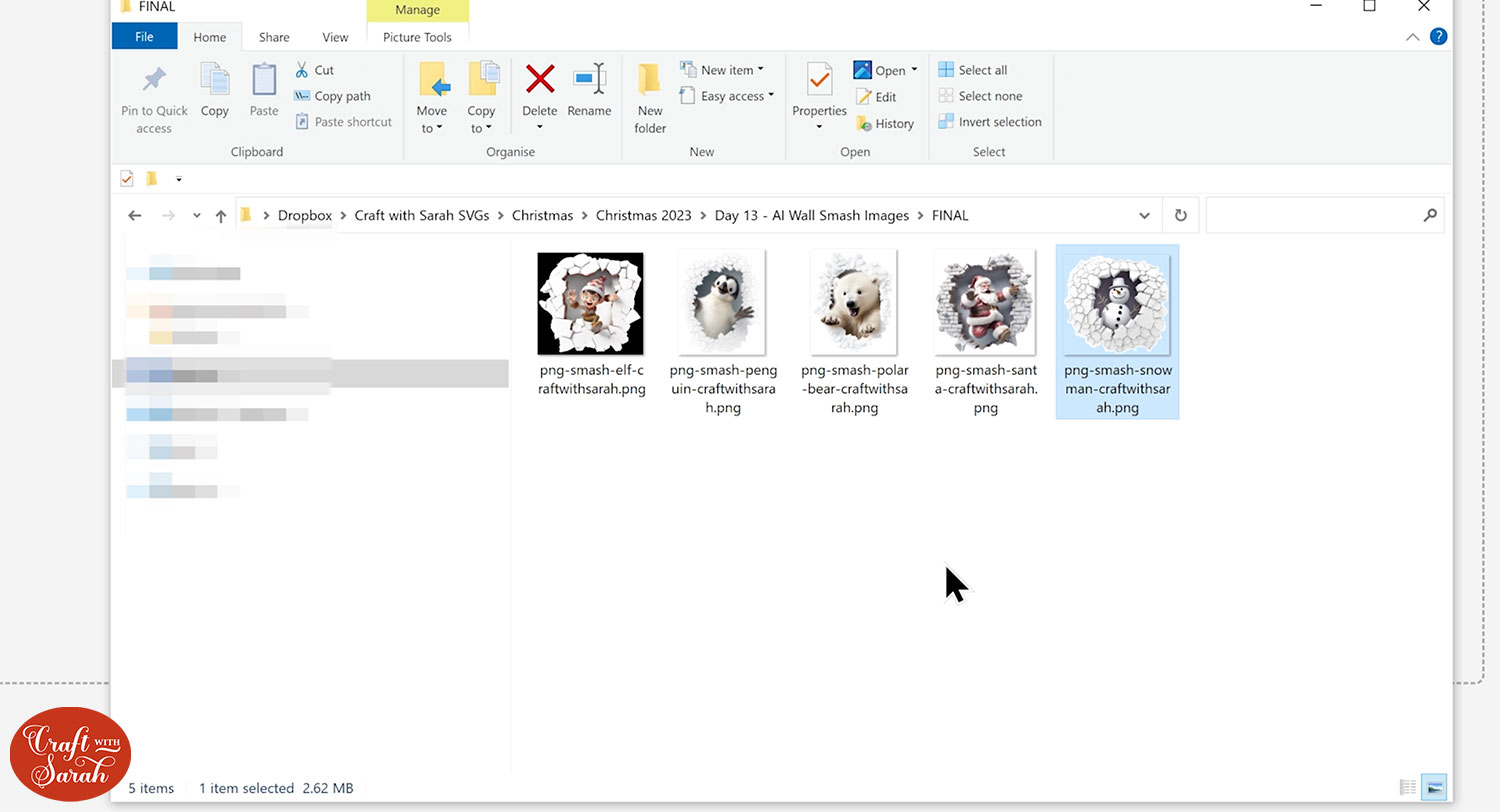Viewport: 1500px width, 812px height.
Task: Open Properties with checkmark icon
Action: tap(819, 80)
